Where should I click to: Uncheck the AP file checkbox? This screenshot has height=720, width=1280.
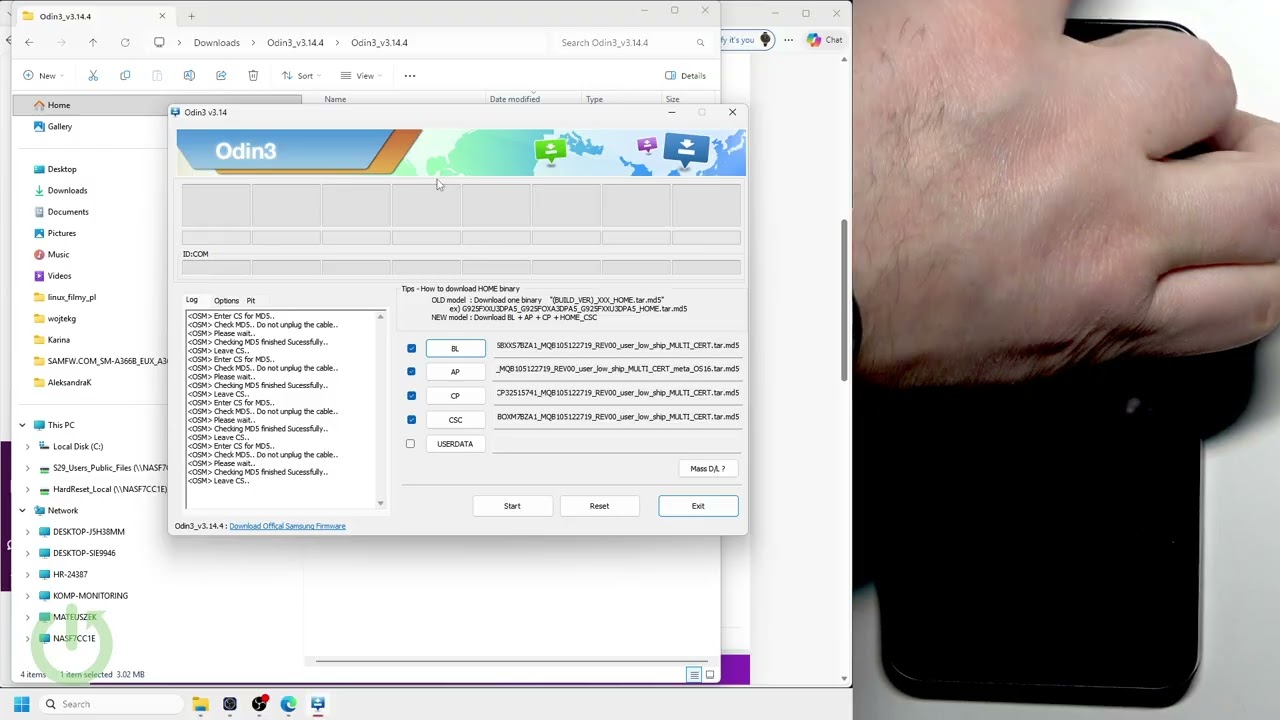click(x=411, y=372)
